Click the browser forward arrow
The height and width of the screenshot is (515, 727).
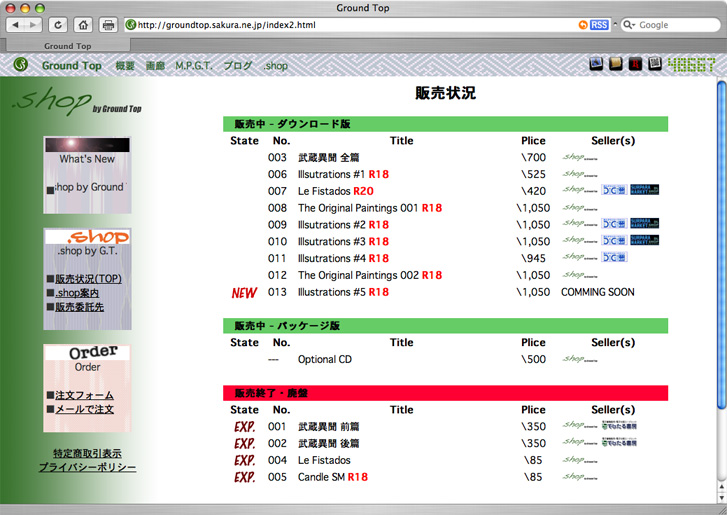(33, 25)
